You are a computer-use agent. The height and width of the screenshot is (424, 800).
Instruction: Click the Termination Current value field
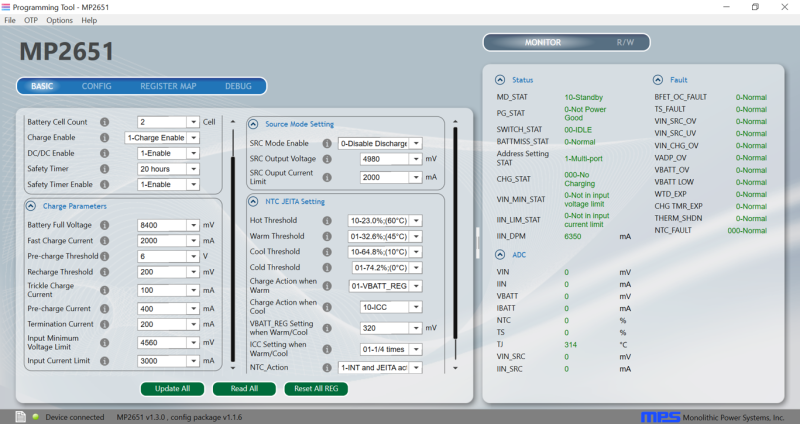click(162, 325)
